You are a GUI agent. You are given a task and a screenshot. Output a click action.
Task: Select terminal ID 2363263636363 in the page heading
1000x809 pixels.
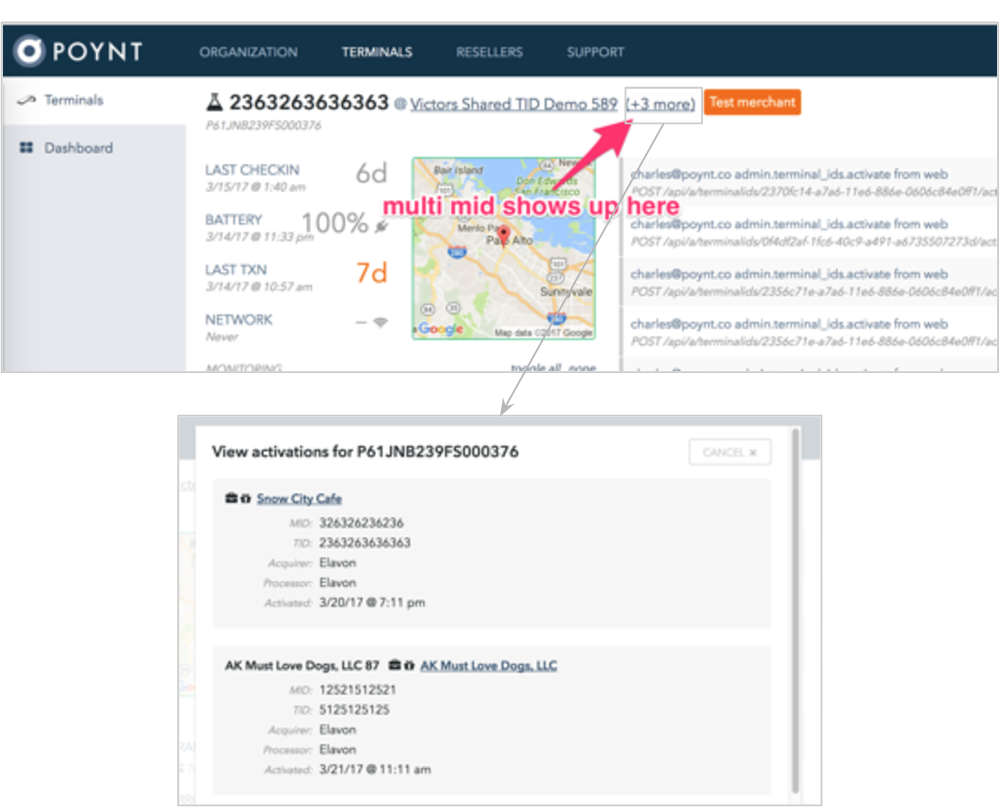point(309,102)
